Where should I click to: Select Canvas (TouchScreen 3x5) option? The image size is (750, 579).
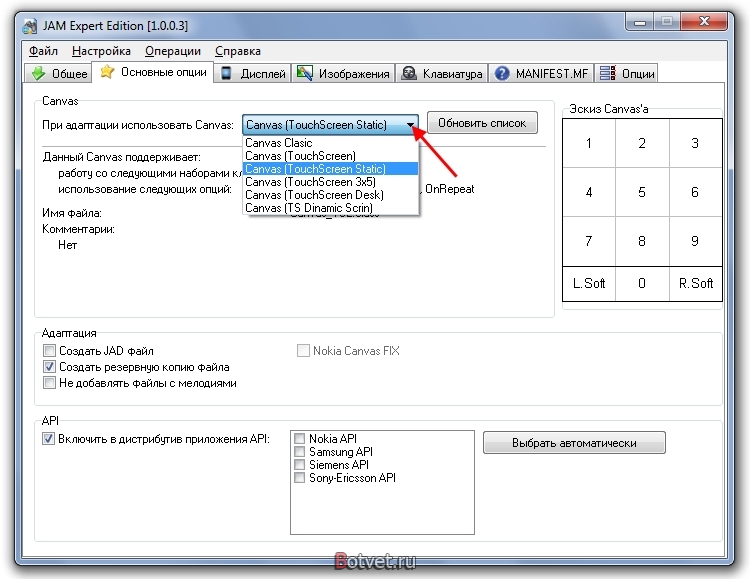pos(331,182)
